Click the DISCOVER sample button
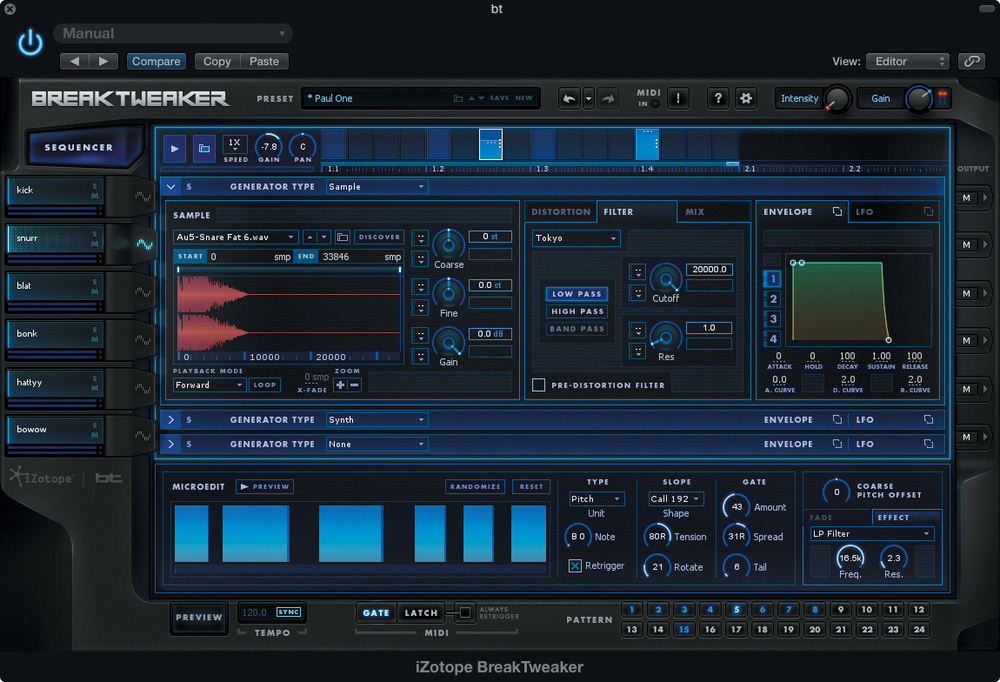 pyautogui.click(x=379, y=237)
